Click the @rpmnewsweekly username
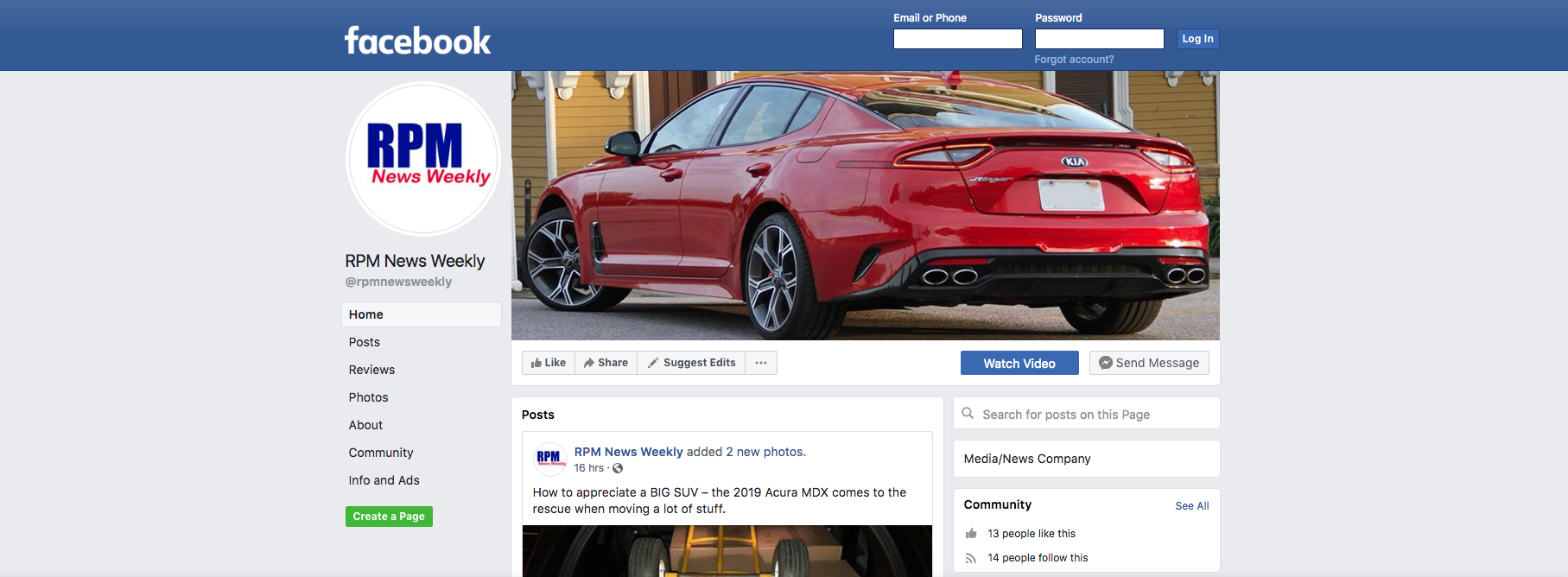Viewport: 1568px width, 577px height. pyautogui.click(x=398, y=282)
